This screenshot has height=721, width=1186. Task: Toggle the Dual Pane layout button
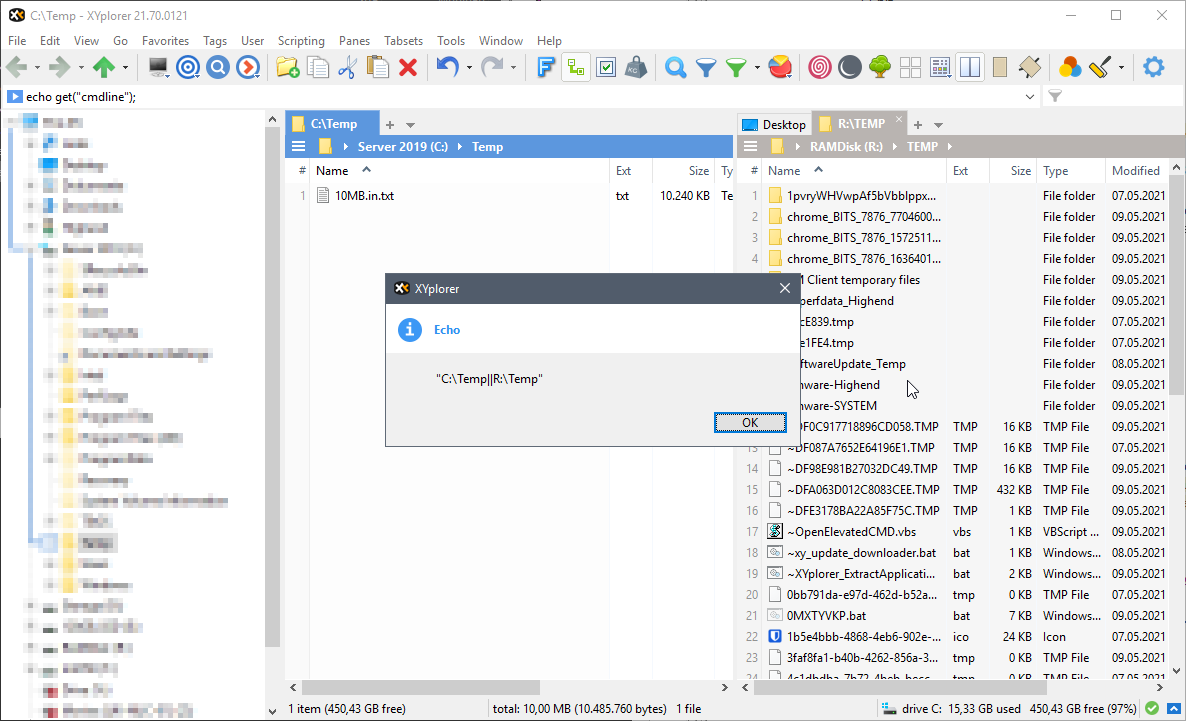coord(969,67)
